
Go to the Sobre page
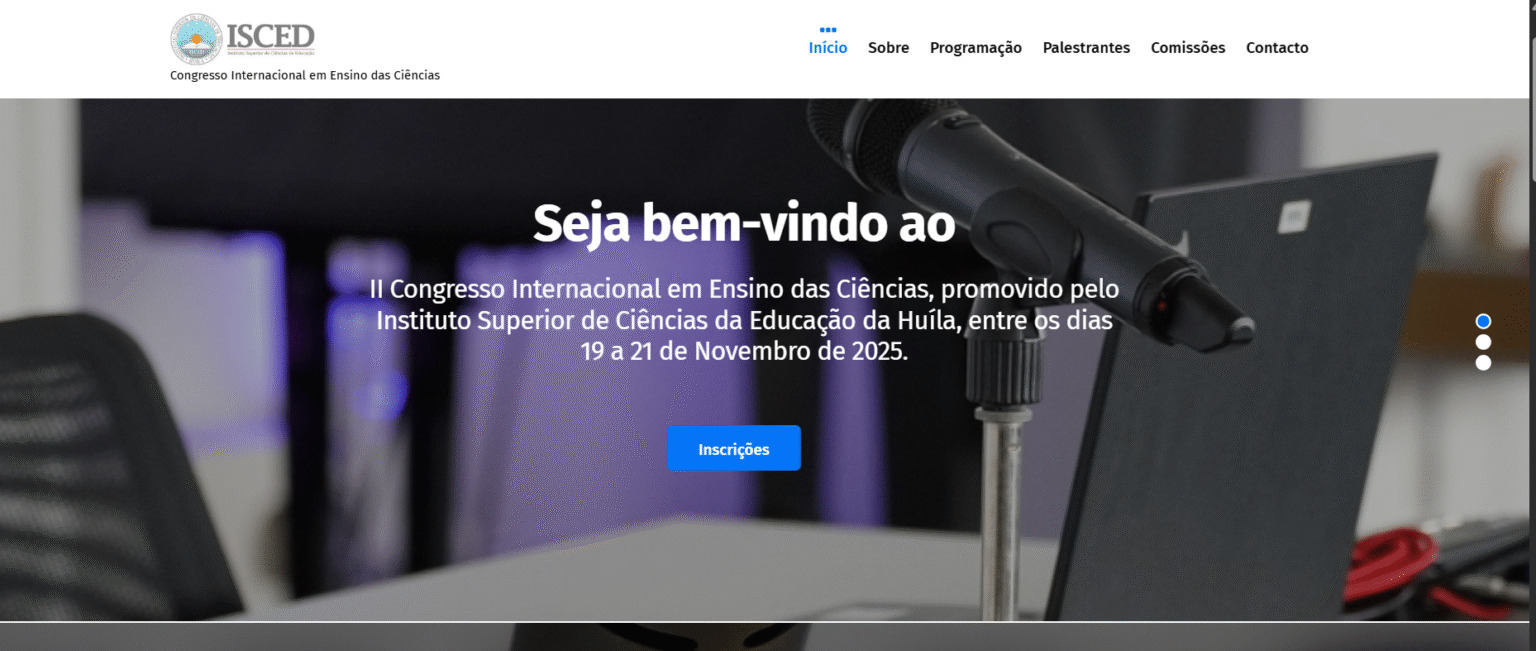tap(888, 47)
